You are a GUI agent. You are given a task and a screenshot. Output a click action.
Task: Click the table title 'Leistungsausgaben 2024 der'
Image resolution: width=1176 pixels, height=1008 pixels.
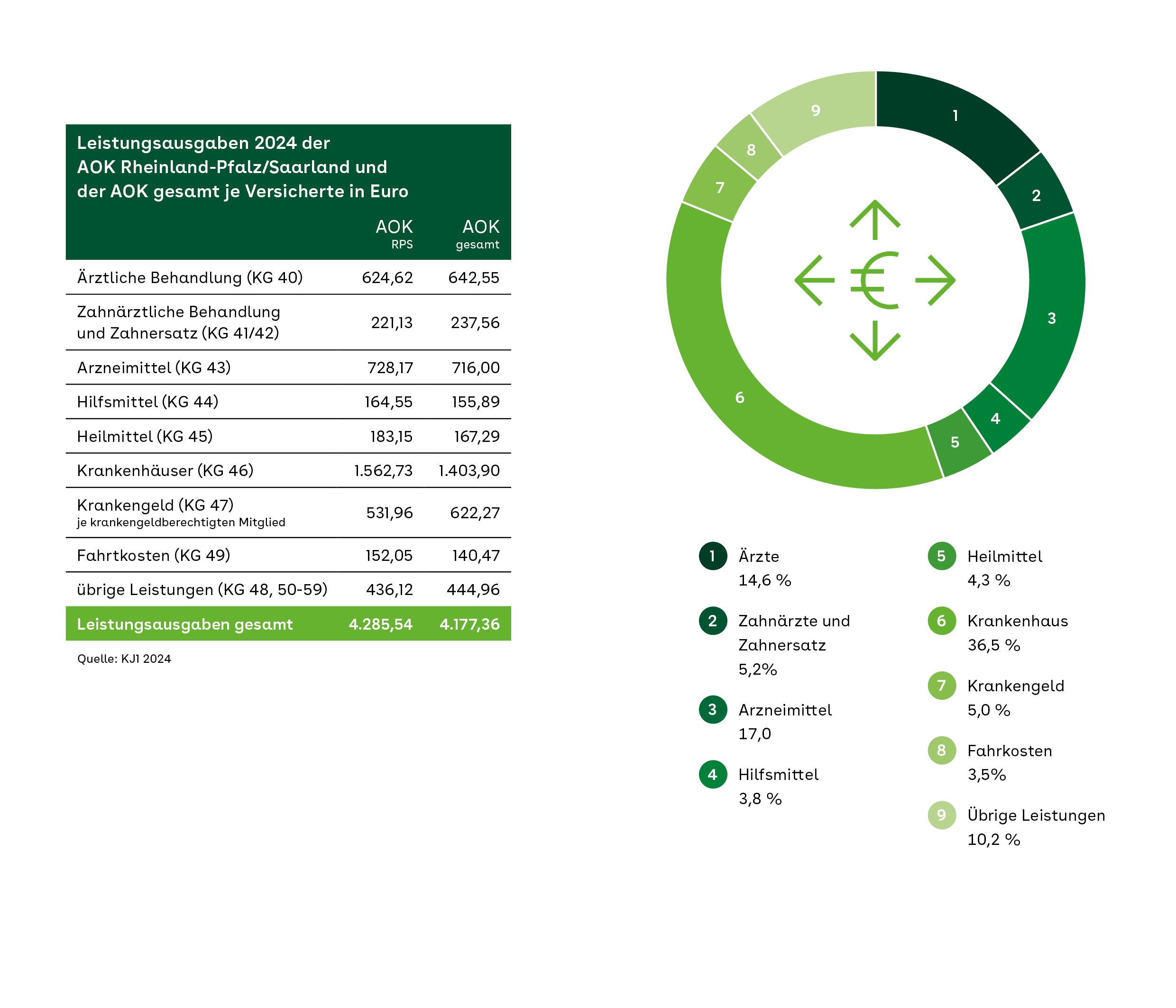(203, 143)
